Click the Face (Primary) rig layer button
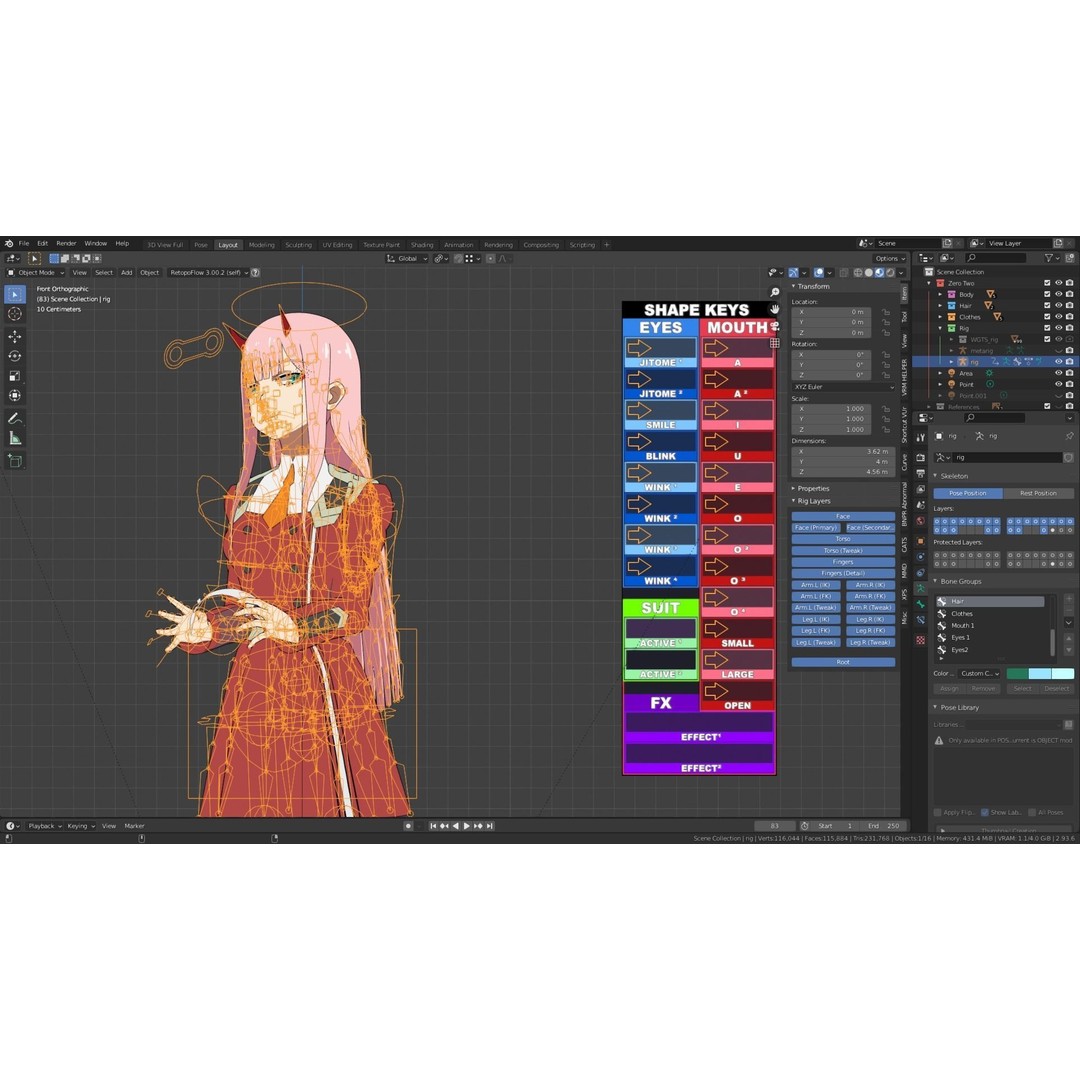 point(816,528)
